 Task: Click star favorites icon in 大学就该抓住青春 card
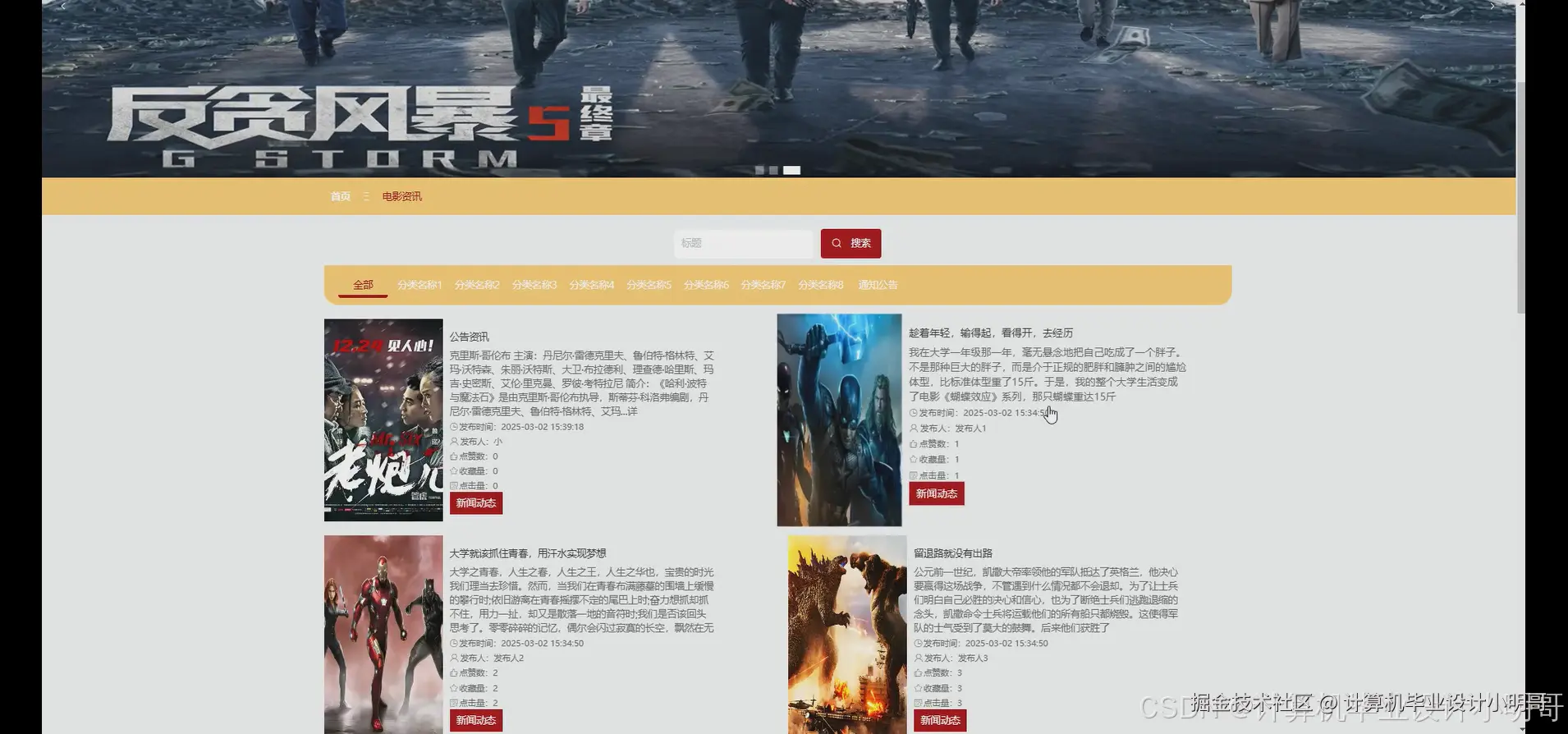[x=454, y=689]
